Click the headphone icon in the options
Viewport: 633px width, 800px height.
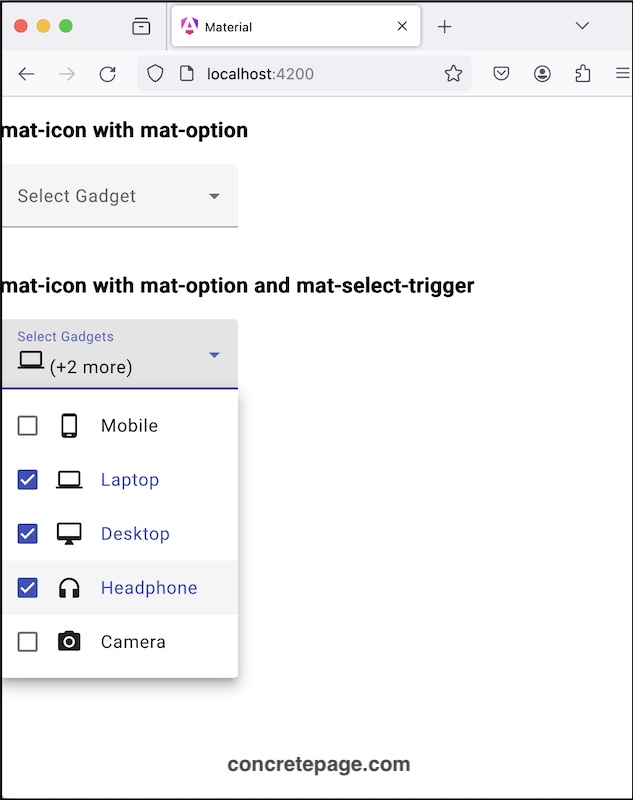(69, 588)
